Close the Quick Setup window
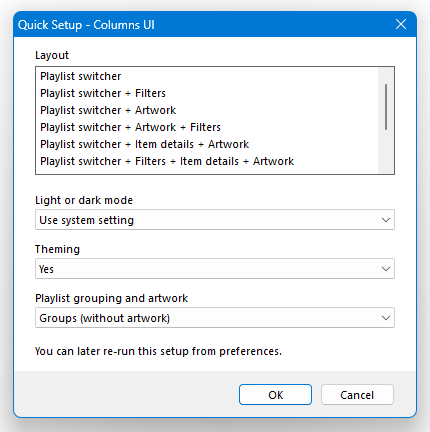430x432 pixels. pyautogui.click(x=401, y=24)
